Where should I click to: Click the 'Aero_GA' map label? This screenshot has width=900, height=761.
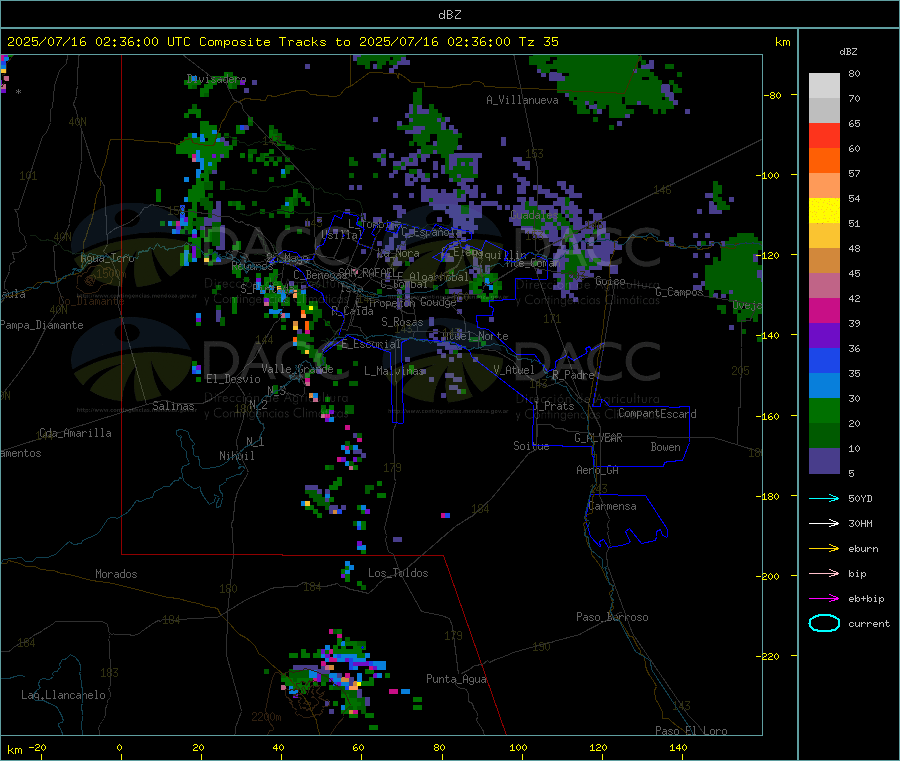point(598,470)
